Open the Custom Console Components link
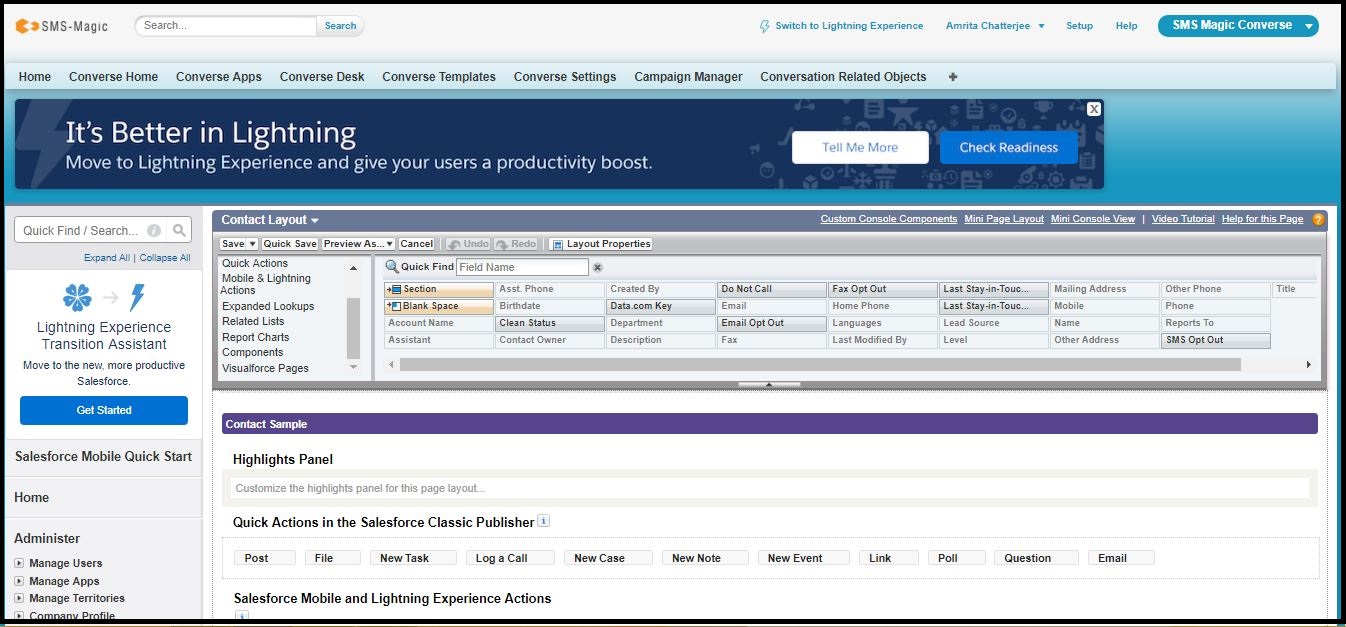 coord(889,219)
